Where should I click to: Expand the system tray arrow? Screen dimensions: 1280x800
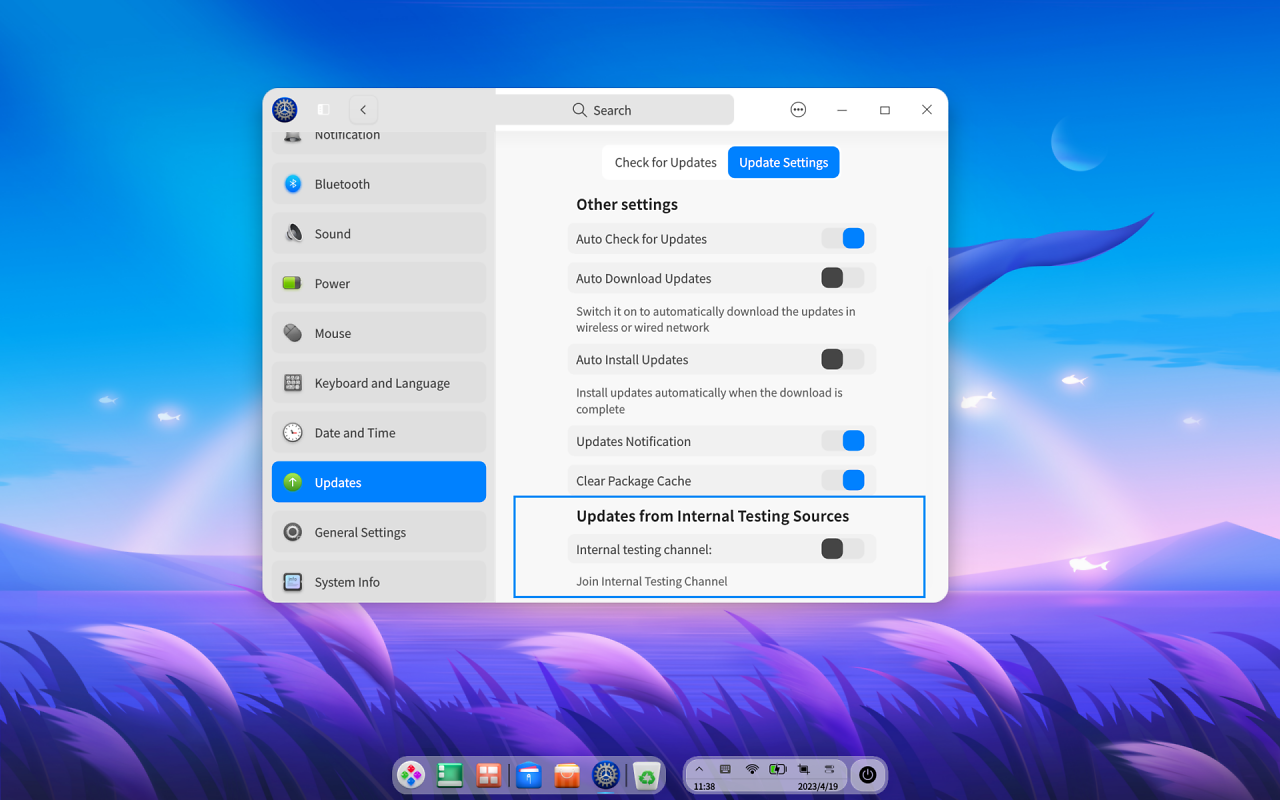tap(699, 769)
